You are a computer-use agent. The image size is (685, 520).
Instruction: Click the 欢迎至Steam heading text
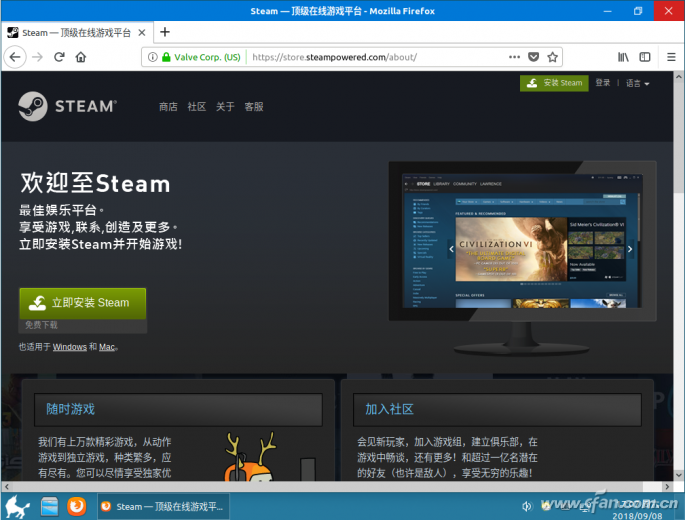coord(95,183)
